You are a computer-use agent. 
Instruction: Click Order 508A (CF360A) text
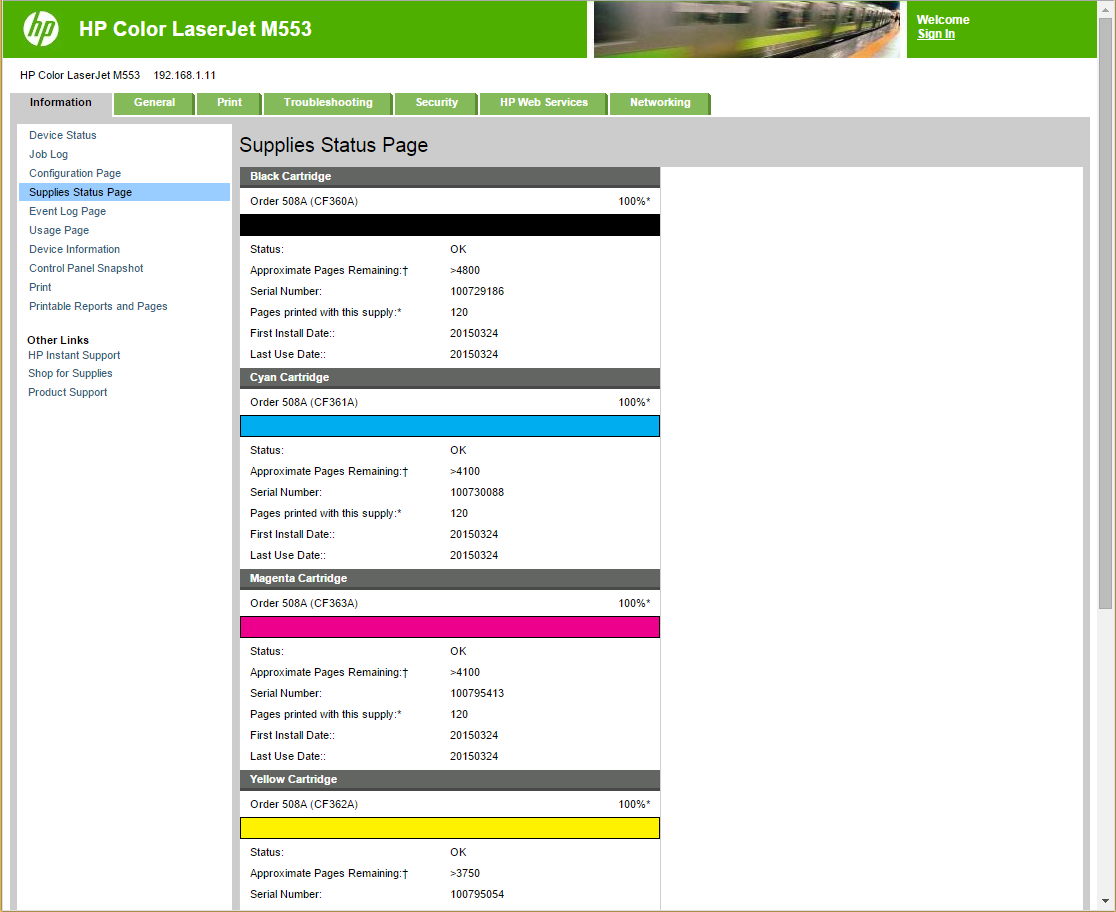click(x=304, y=201)
